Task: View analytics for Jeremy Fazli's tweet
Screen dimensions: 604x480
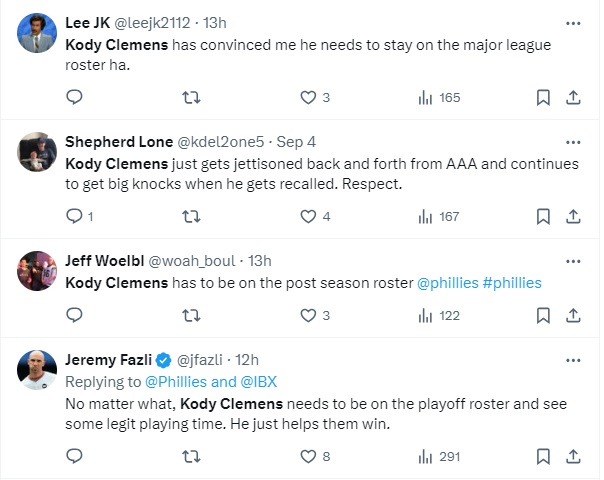Action: coord(425,456)
